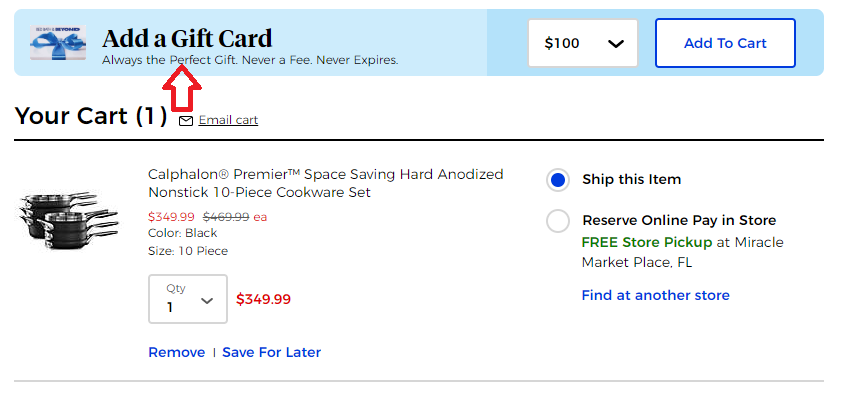Click the Add a Gift Card heading
The image size is (864, 407).
point(187,39)
